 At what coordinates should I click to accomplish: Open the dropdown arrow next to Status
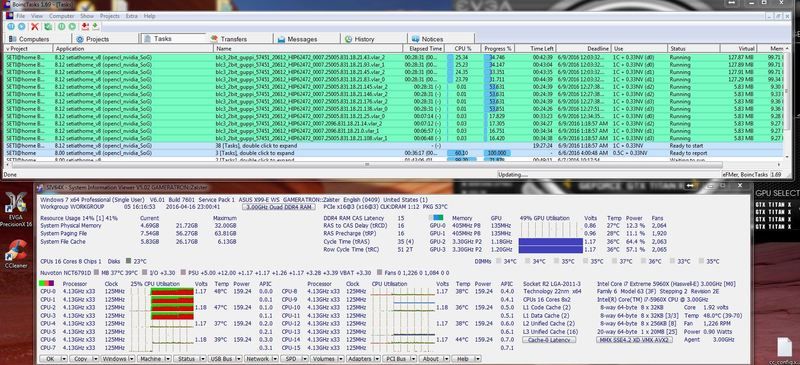coord(203,359)
